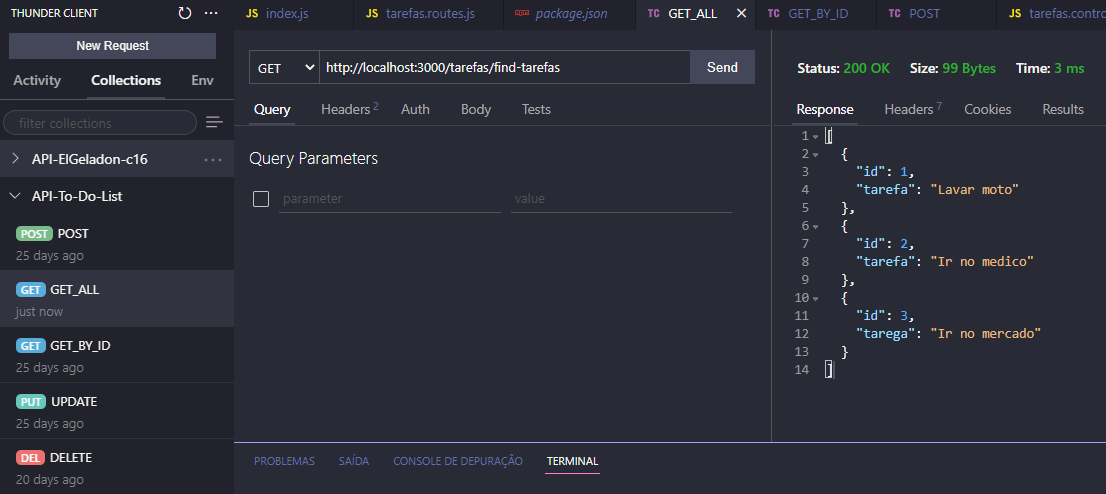Viewport: 1106px width, 494px height.
Task: Open the GET_ALL request in the collection
Action: (x=117, y=299)
